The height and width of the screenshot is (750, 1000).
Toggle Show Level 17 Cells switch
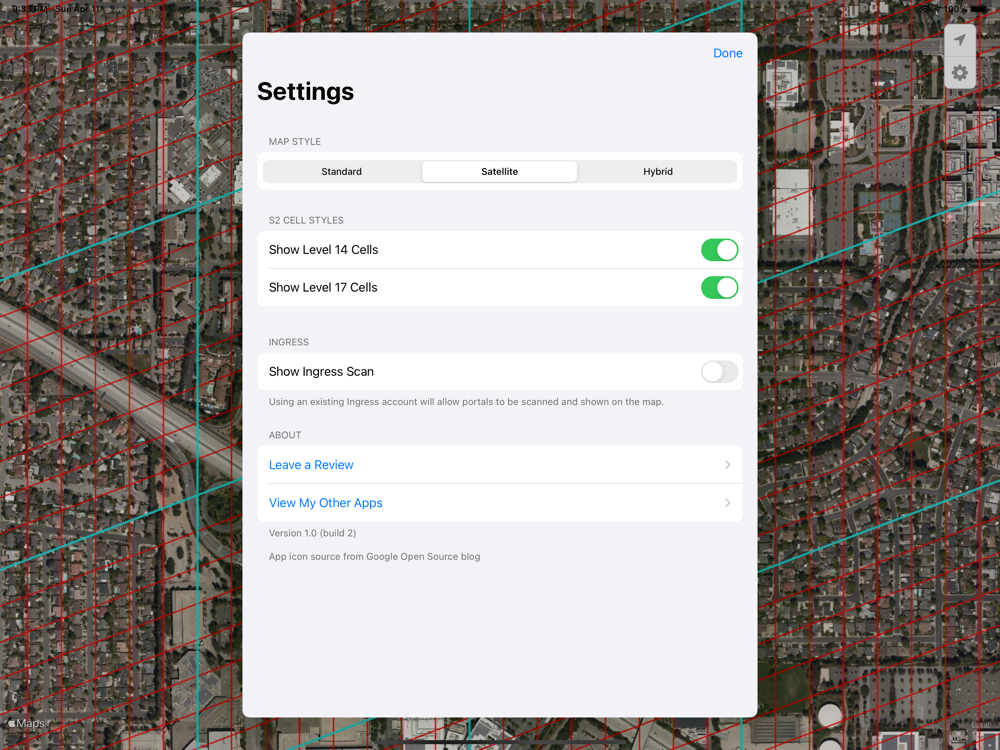(x=719, y=288)
